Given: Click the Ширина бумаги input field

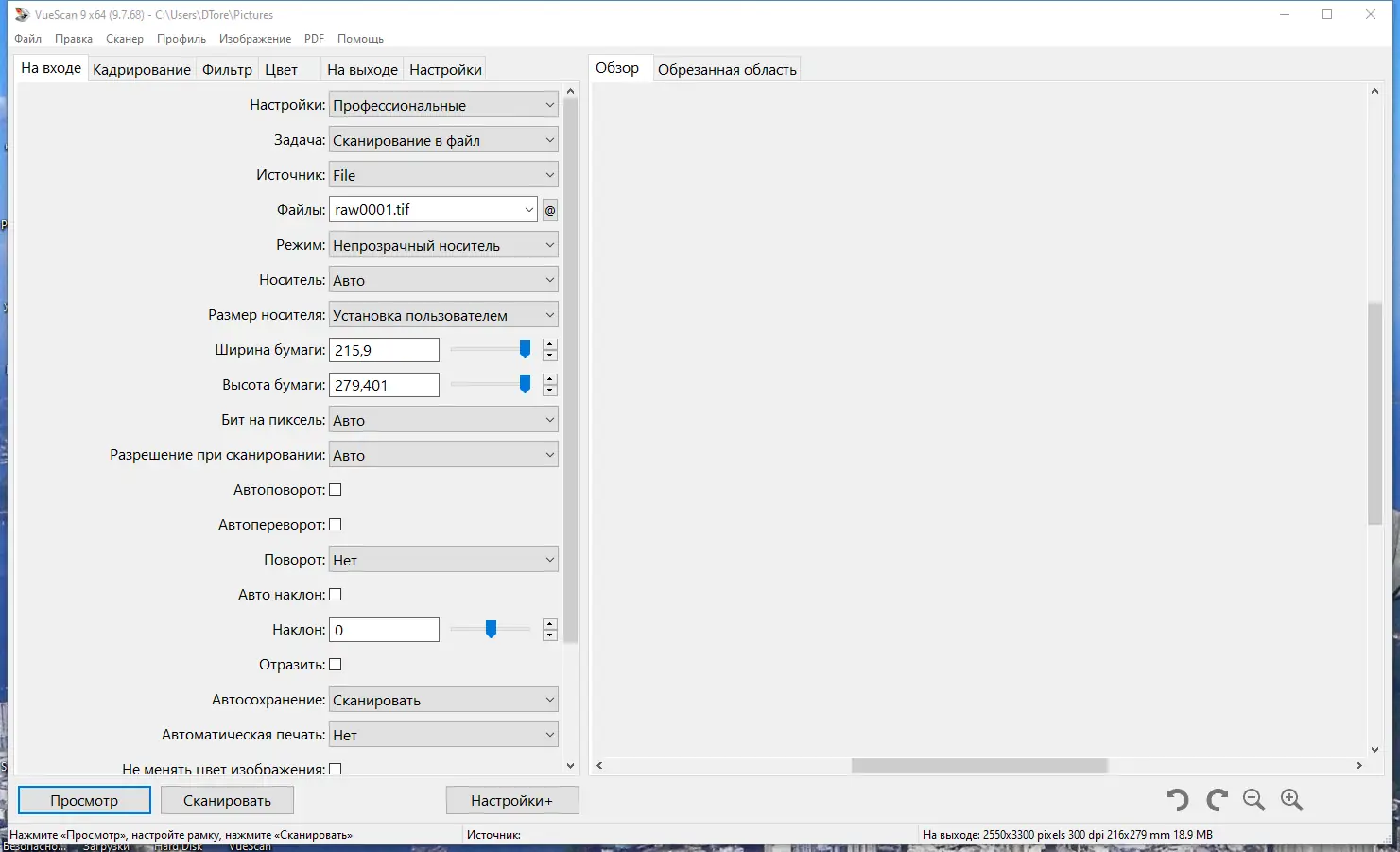Looking at the screenshot, I should [384, 350].
